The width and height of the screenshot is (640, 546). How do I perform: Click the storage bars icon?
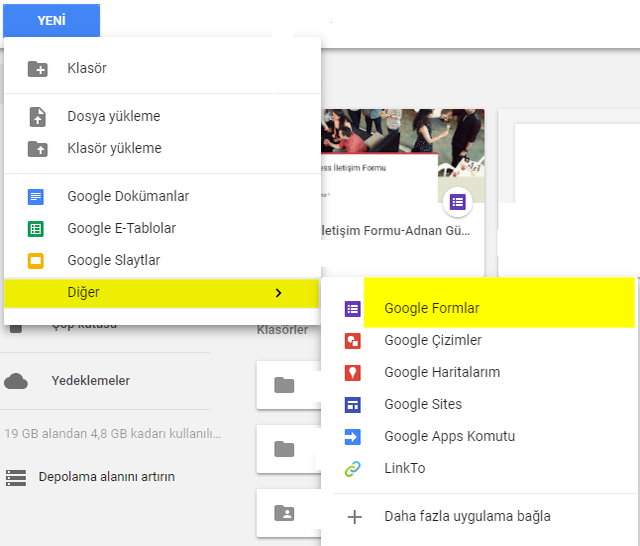(x=16, y=477)
